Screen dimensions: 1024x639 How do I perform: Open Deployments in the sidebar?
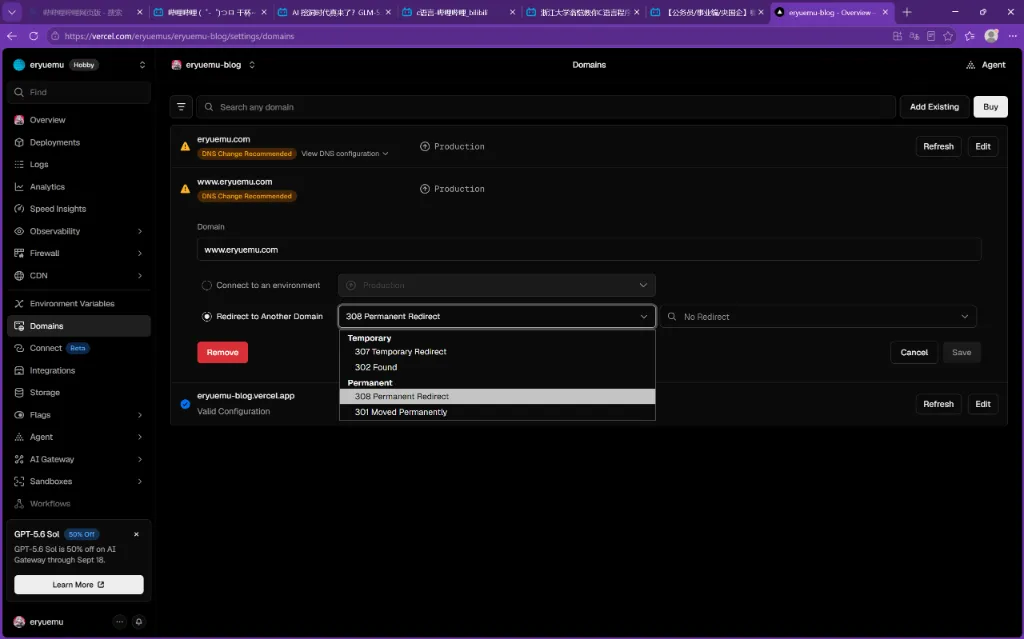tap(79, 142)
